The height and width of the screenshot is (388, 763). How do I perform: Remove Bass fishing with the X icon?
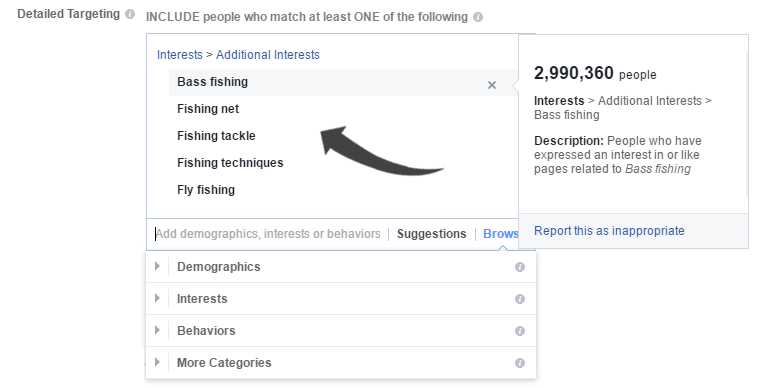492,85
